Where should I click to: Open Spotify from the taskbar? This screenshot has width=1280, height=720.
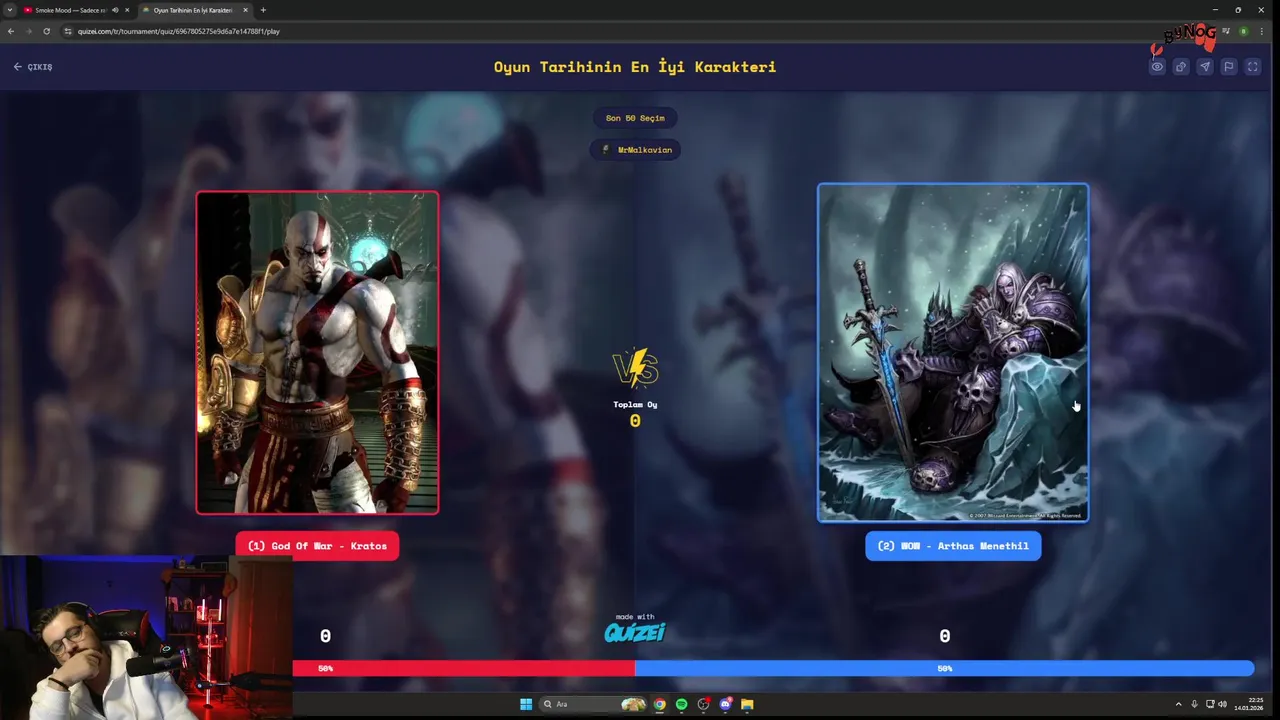(x=682, y=704)
